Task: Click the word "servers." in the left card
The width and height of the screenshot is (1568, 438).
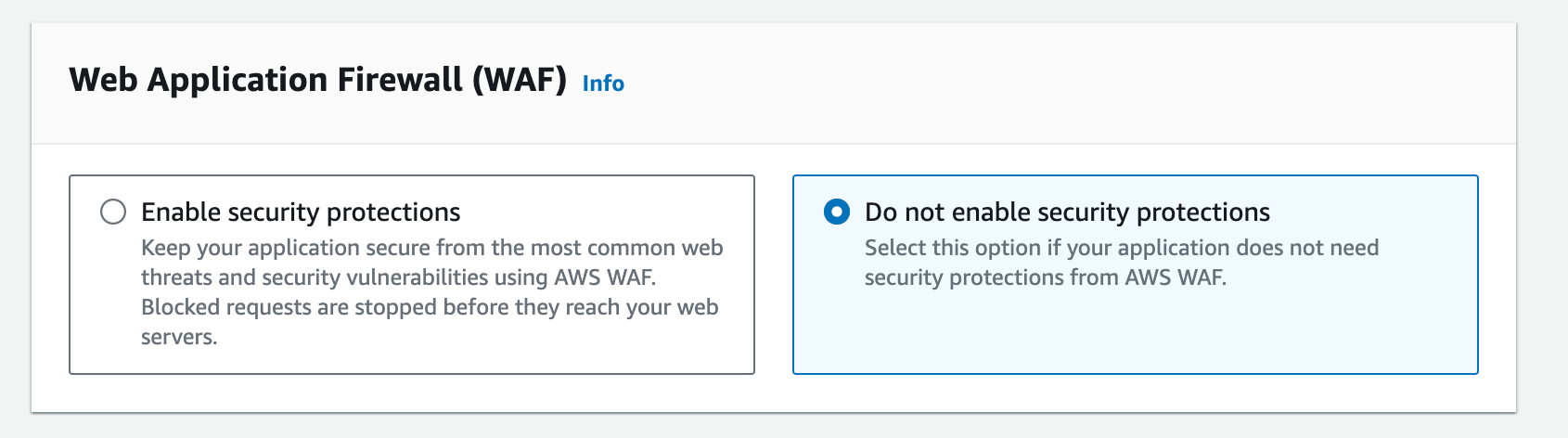Action: (179, 337)
